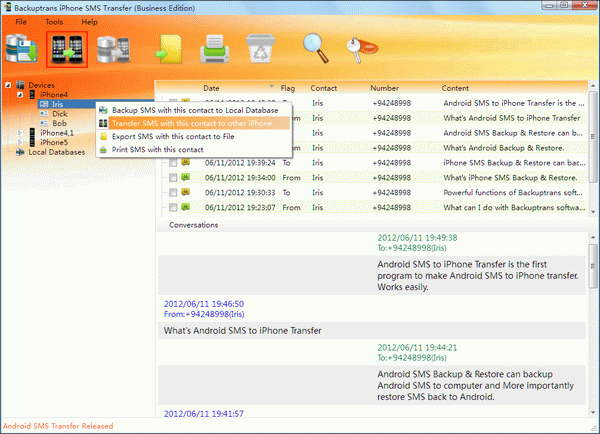The image size is (600, 434).
Task: Collapse the iPhone4 device node
Action: (x=20, y=95)
